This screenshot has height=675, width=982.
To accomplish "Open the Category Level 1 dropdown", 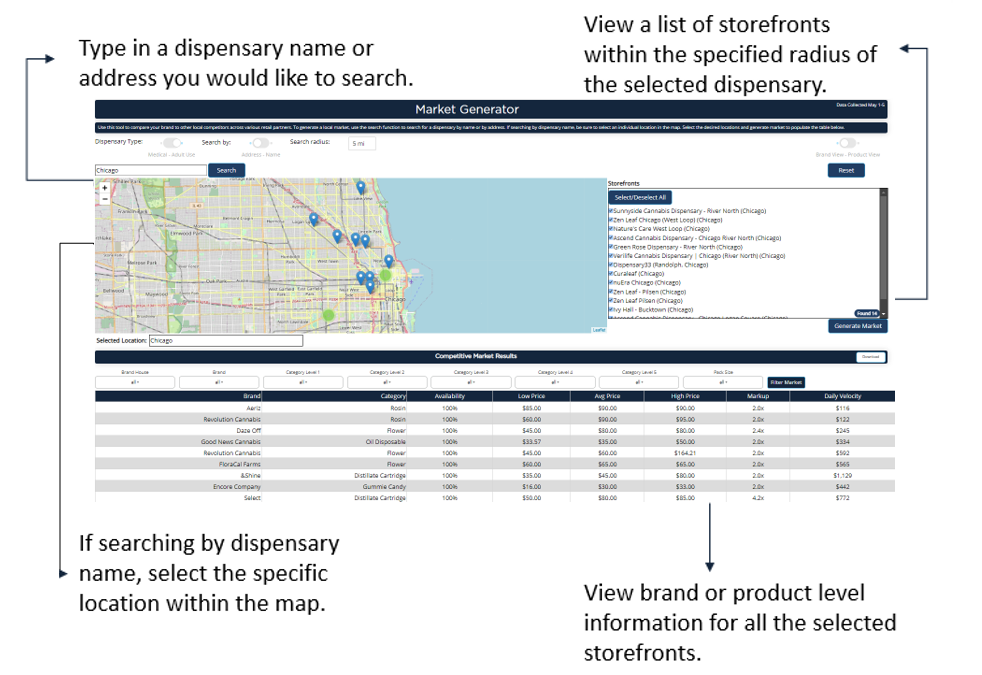I will [x=302, y=382].
